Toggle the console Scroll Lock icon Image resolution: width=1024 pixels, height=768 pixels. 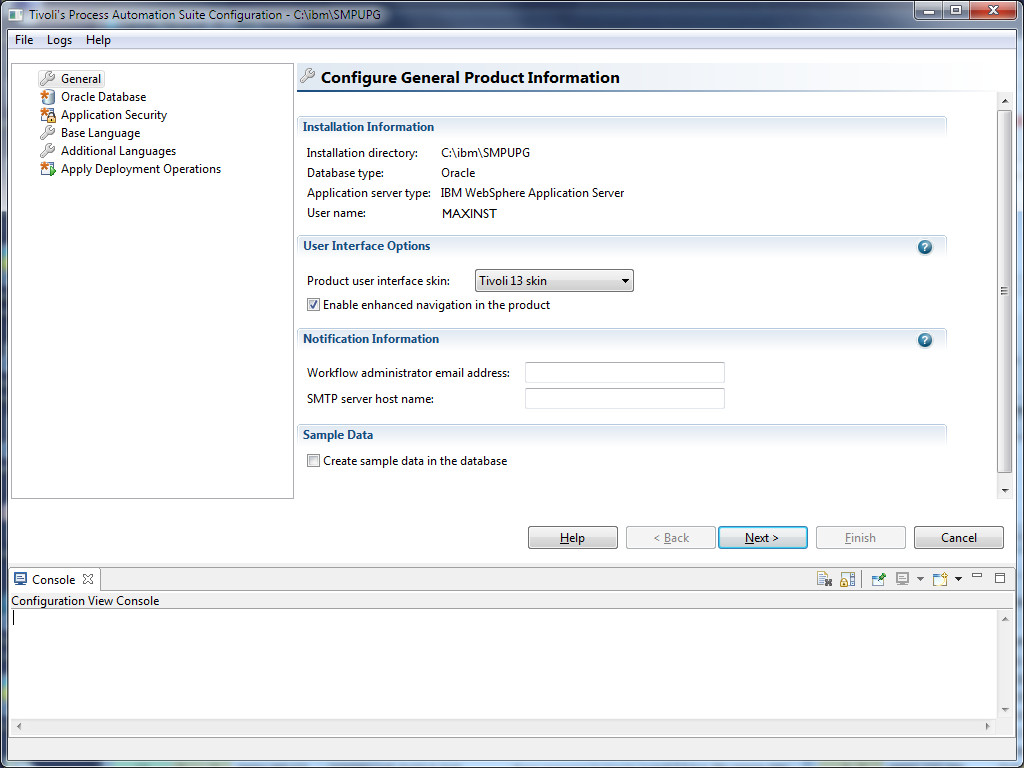coord(847,579)
